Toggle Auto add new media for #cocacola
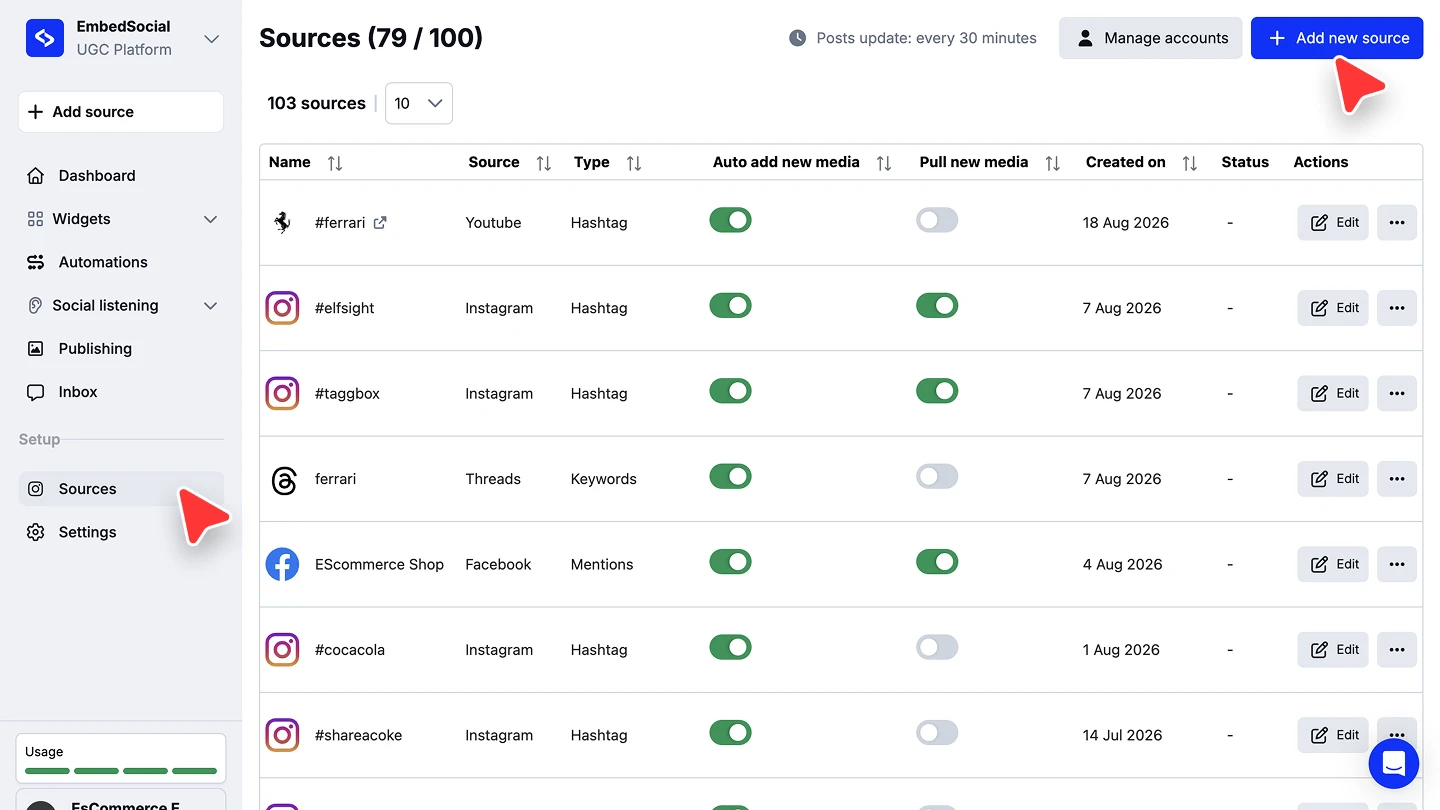This screenshot has width=1440, height=810. (x=730, y=648)
